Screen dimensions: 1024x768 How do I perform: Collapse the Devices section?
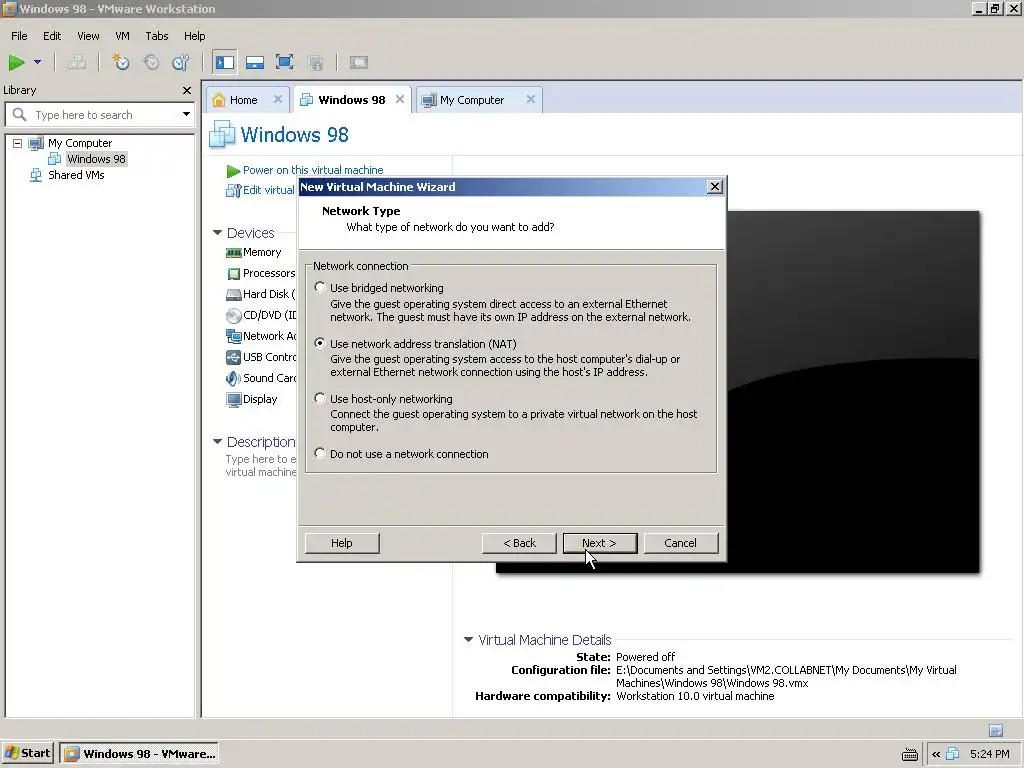pyautogui.click(x=217, y=232)
